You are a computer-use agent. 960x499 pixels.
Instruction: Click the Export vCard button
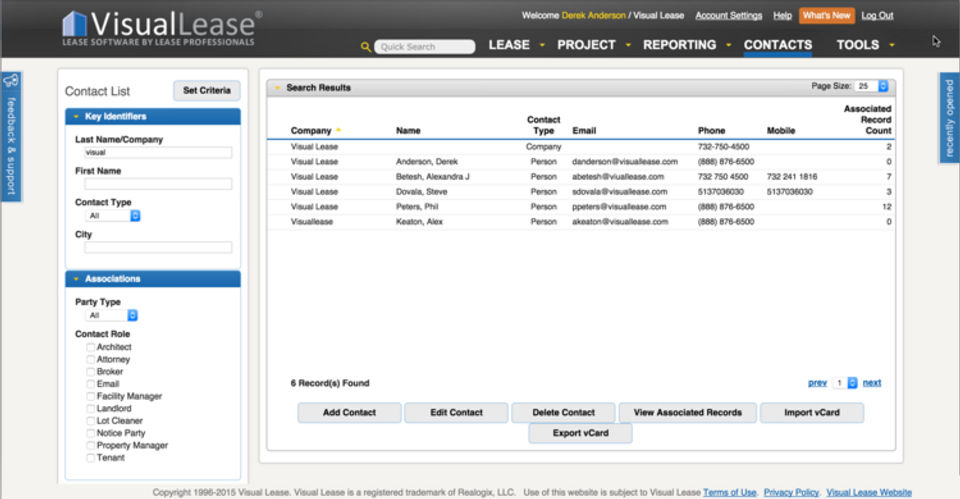(580, 433)
